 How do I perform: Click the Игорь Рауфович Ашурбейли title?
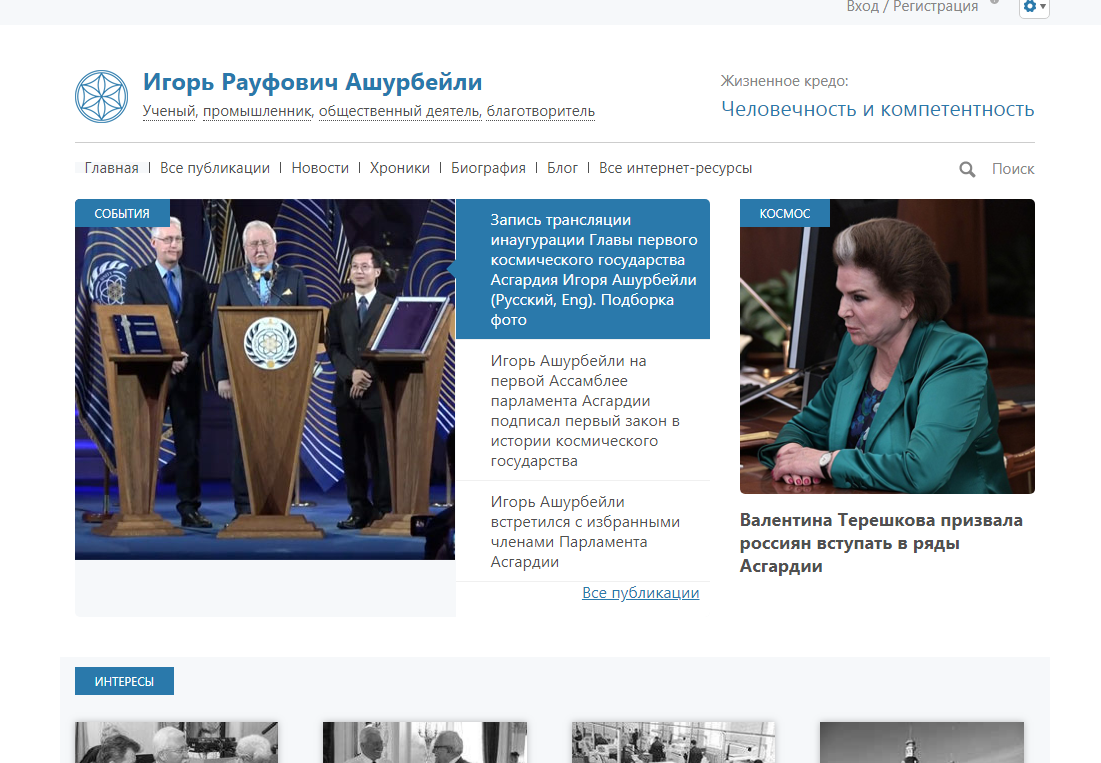click(312, 82)
